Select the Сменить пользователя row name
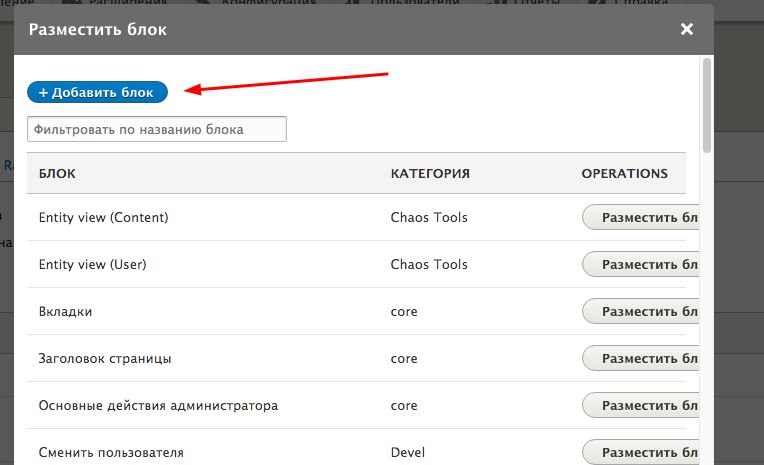764x465 pixels. coord(111,453)
